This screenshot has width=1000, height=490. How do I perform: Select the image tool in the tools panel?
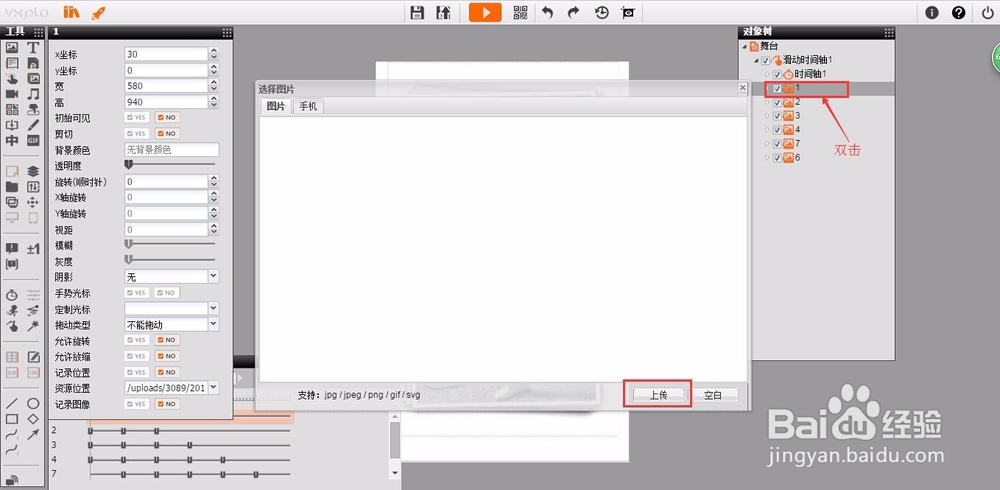[12, 47]
